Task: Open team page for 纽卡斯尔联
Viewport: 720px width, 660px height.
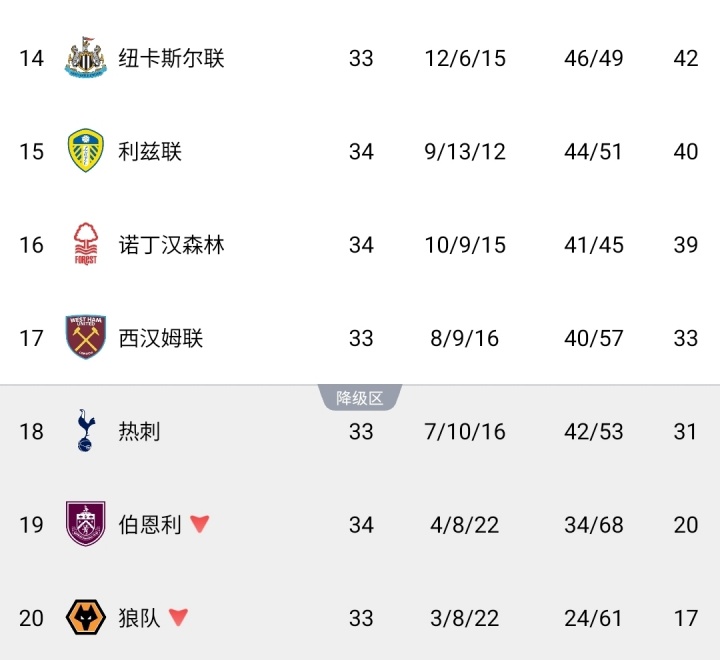Action: pyautogui.click(x=171, y=58)
